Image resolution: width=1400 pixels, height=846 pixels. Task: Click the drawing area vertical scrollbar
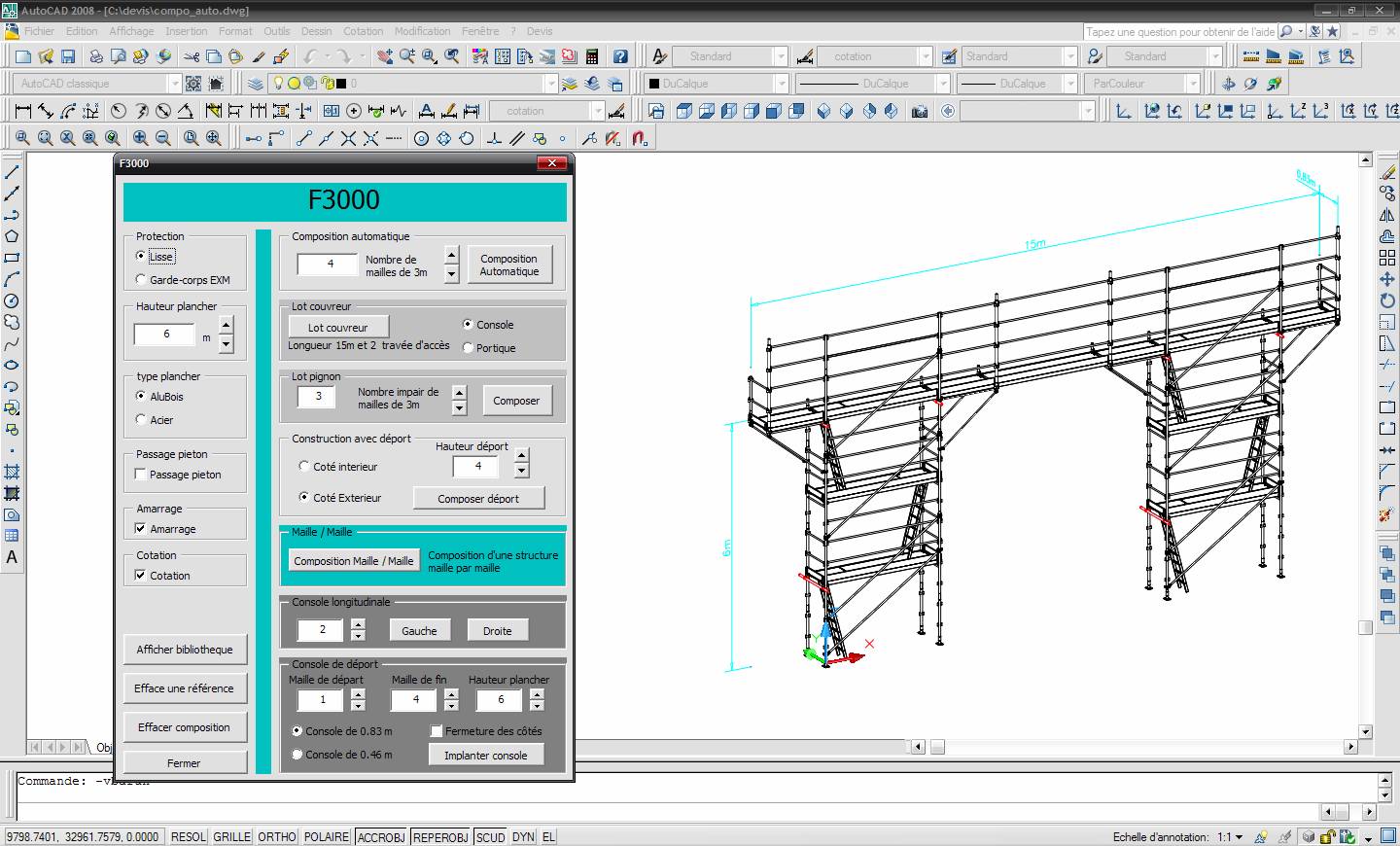pos(1365,446)
